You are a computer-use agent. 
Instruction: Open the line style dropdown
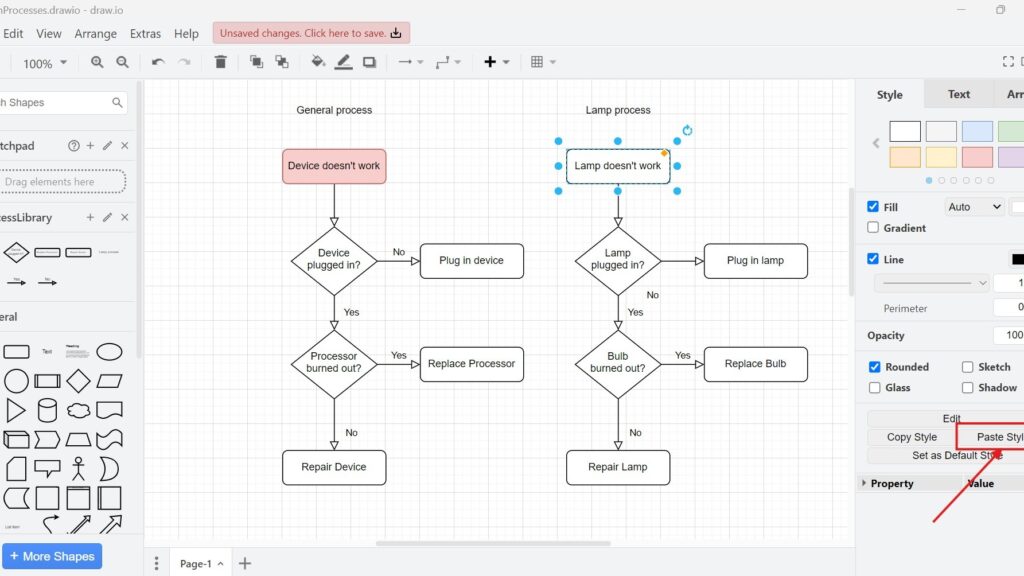(932, 283)
